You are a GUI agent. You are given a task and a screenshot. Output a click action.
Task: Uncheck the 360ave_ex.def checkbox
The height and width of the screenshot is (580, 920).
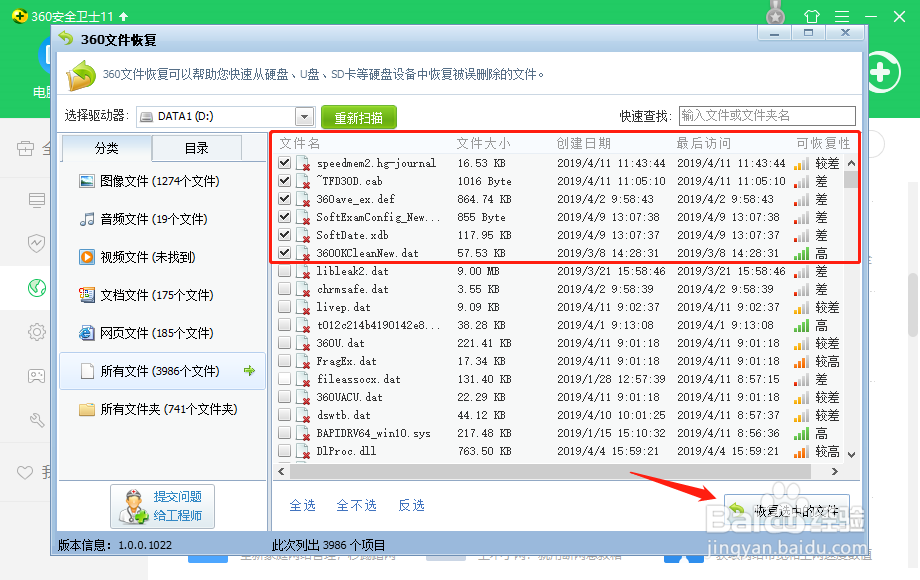pyautogui.click(x=285, y=199)
